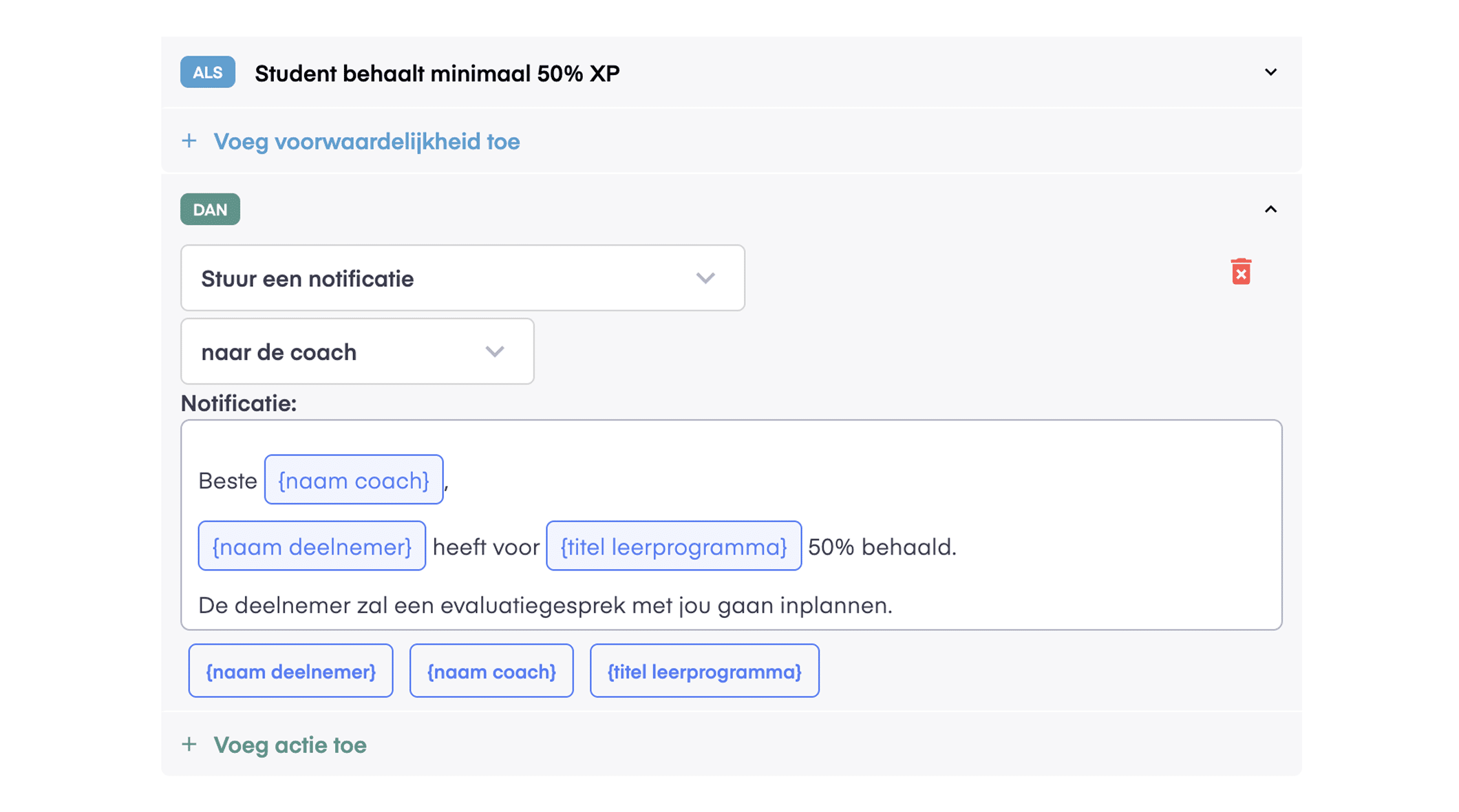The width and height of the screenshot is (1459, 812).
Task: Click the plus icon beside Voeg voorwaardelijkheid toe
Action: click(x=189, y=141)
